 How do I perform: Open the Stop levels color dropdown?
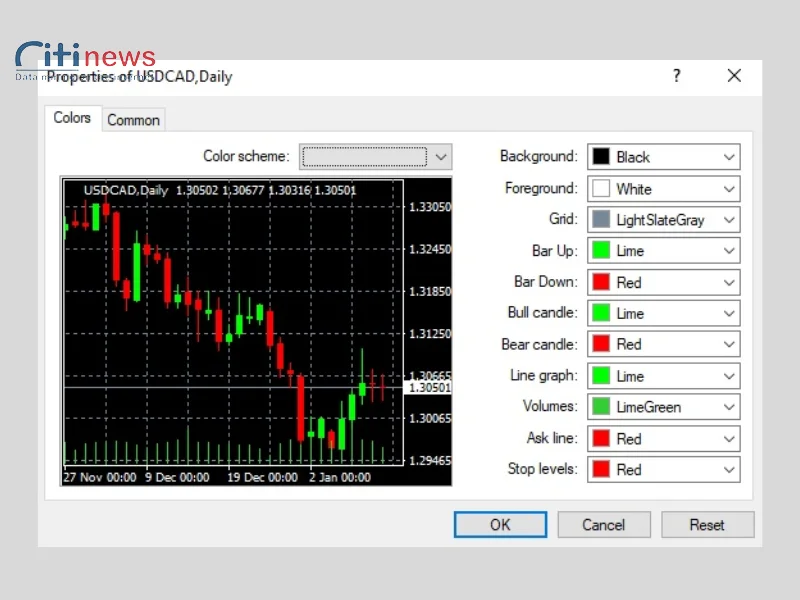(663, 469)
